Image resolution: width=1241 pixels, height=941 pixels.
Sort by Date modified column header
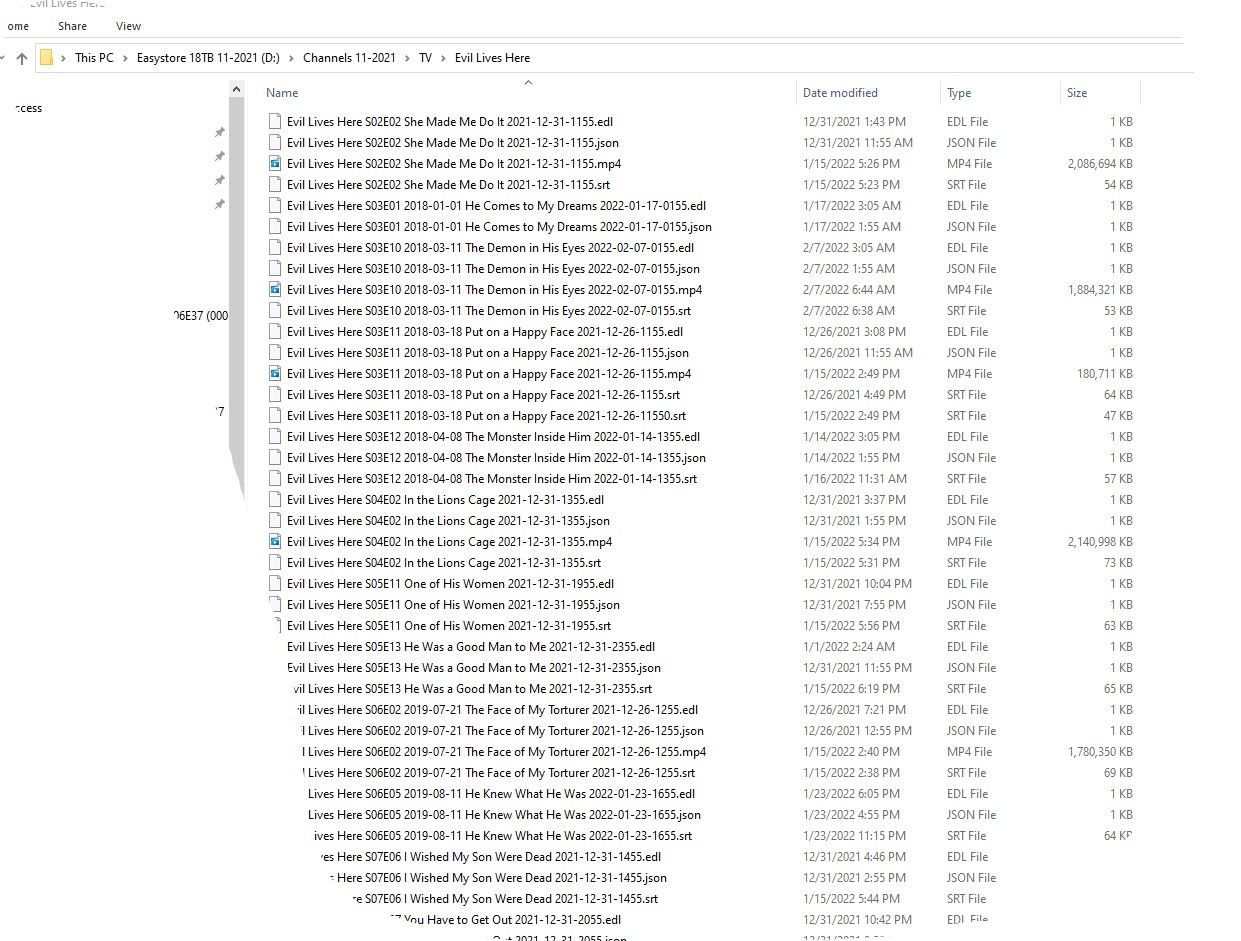click(840, 93)
